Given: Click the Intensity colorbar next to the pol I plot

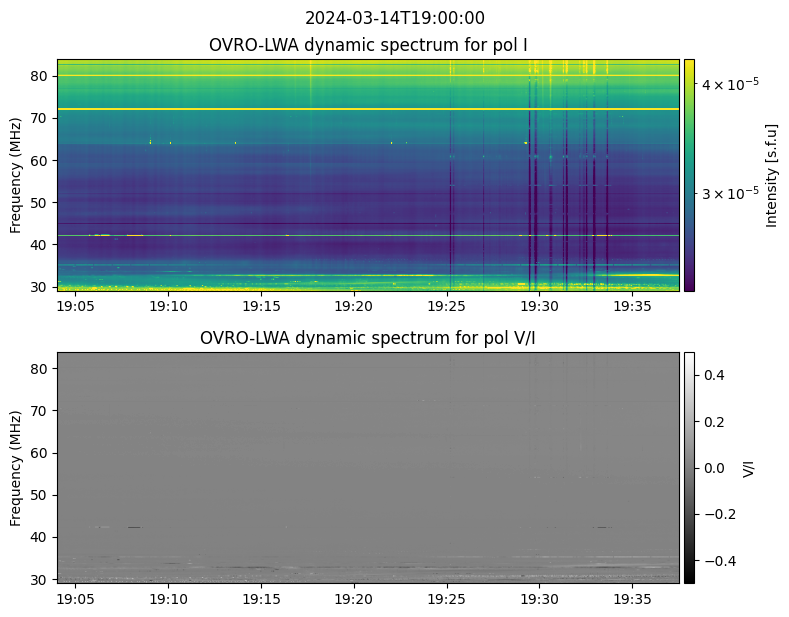Looking at the screenshot, I should click(x=689, y=175).
